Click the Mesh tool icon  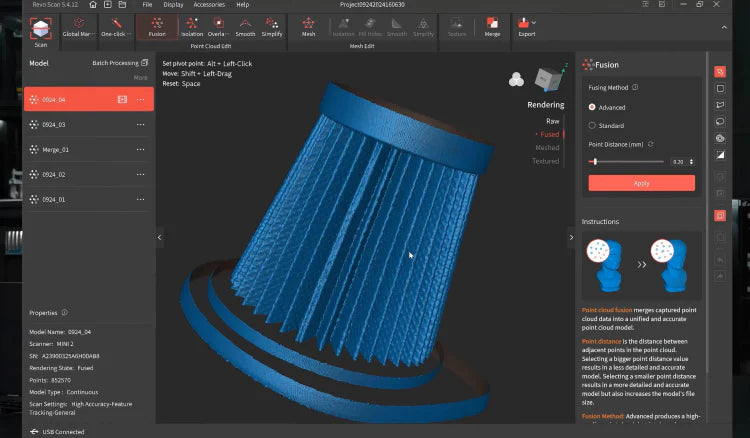pyautogui.click(x=308, y=25)
